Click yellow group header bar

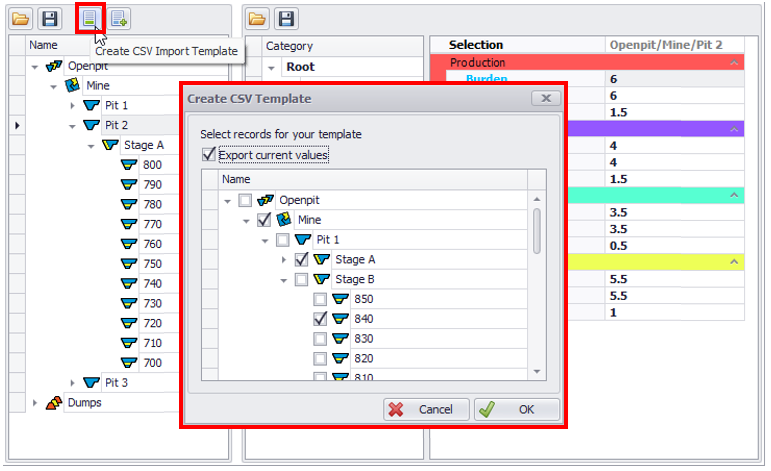pyautogui.click(x=656, y=262)
